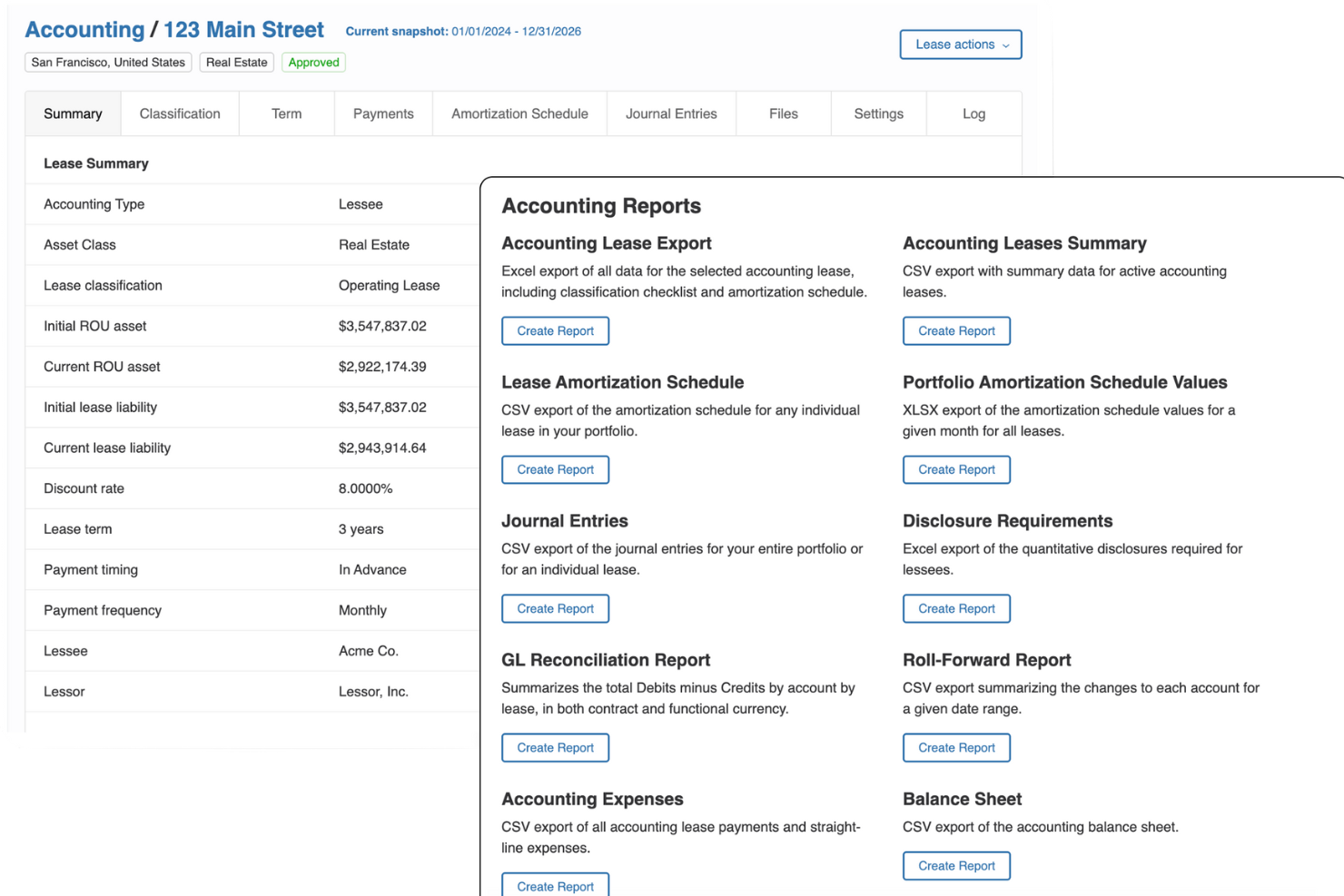Select the Journal Entries tab
The width and height of the screenshot is (1344, 896).
[671, 113]
